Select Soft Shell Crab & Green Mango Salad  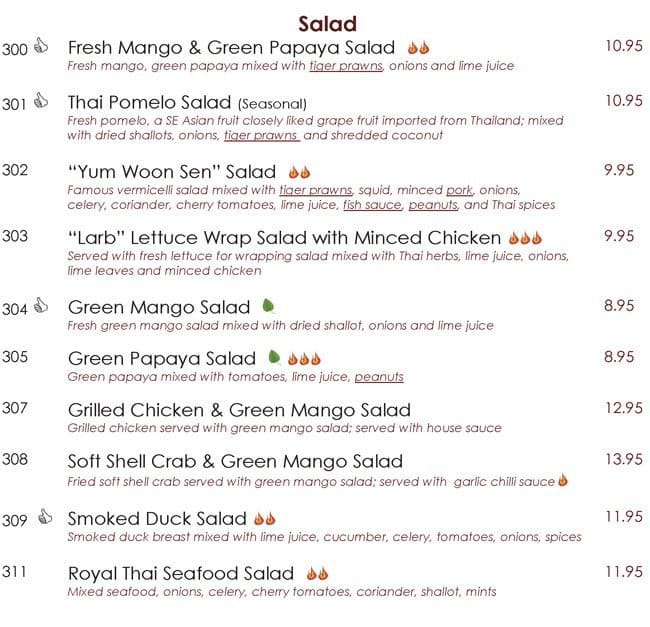click(x=235, y=461)
